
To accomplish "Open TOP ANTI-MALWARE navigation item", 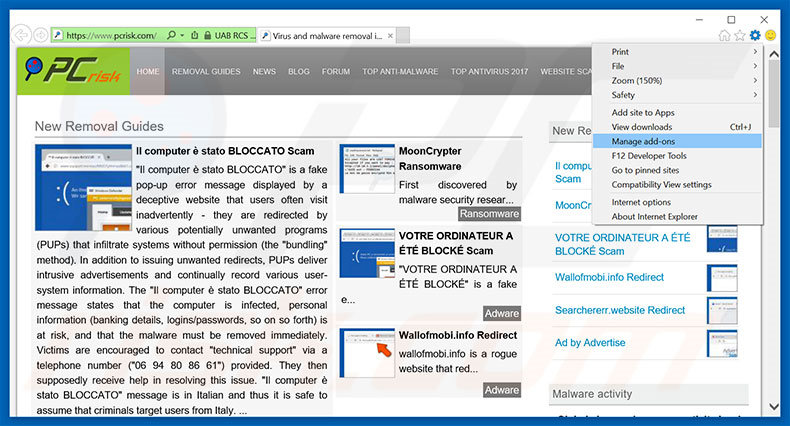I will tap(400, 72).
